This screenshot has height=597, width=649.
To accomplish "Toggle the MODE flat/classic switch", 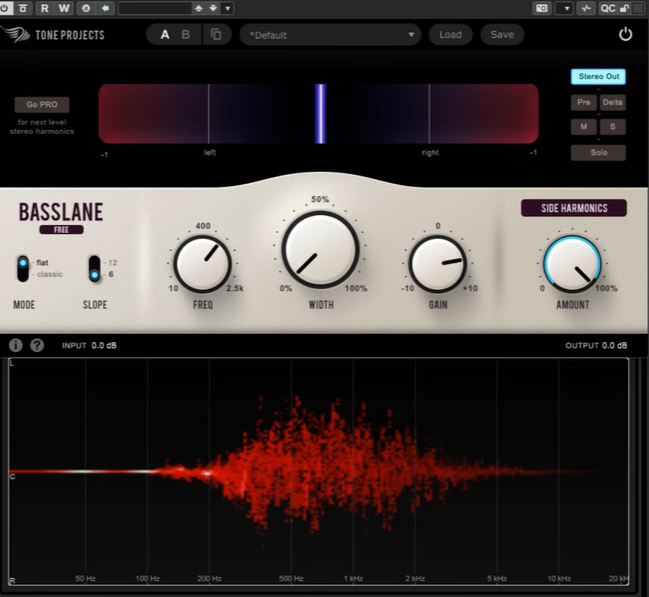I will coord(23,268).
